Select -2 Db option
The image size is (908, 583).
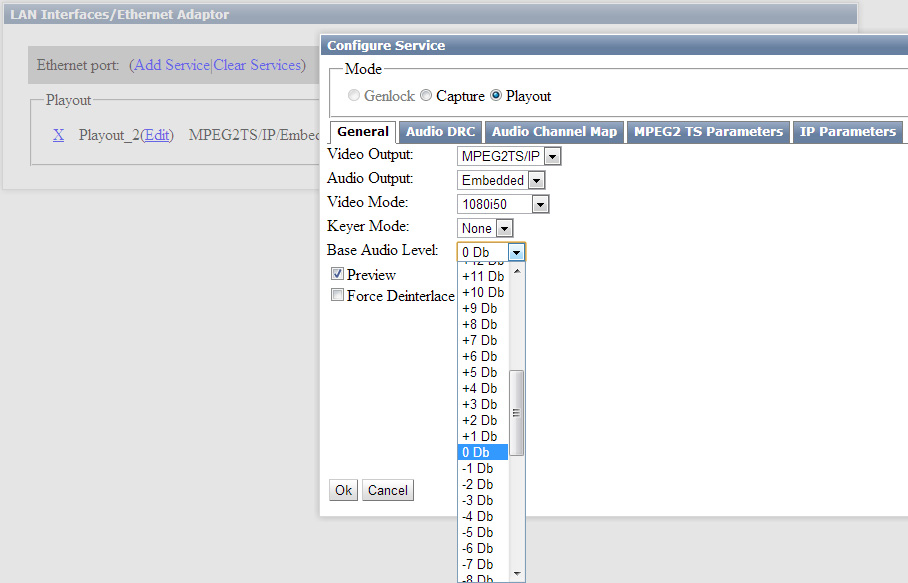(x=483, y=485)
